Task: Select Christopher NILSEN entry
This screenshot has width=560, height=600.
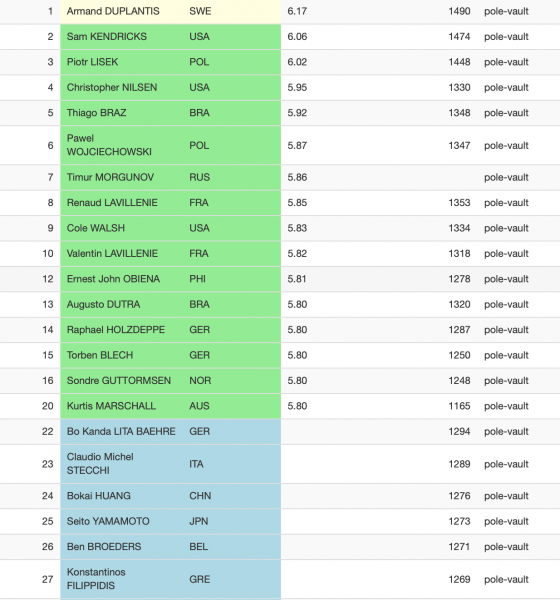Action: point(280,88)
